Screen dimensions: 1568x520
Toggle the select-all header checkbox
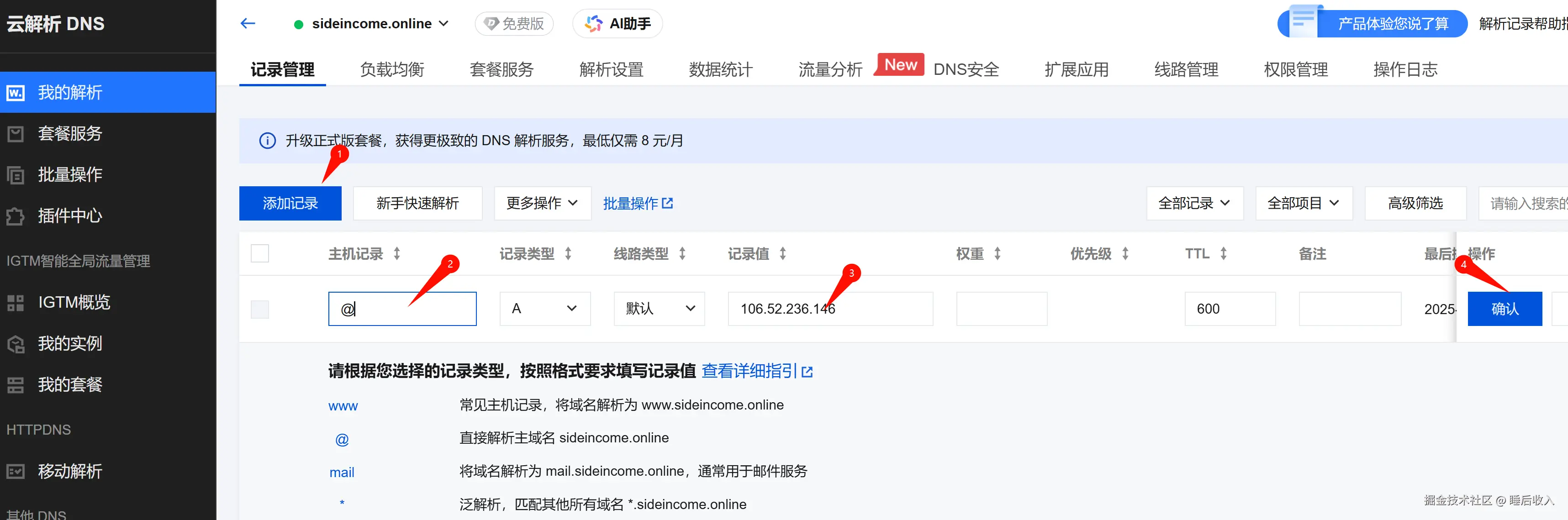coord(260,253)
